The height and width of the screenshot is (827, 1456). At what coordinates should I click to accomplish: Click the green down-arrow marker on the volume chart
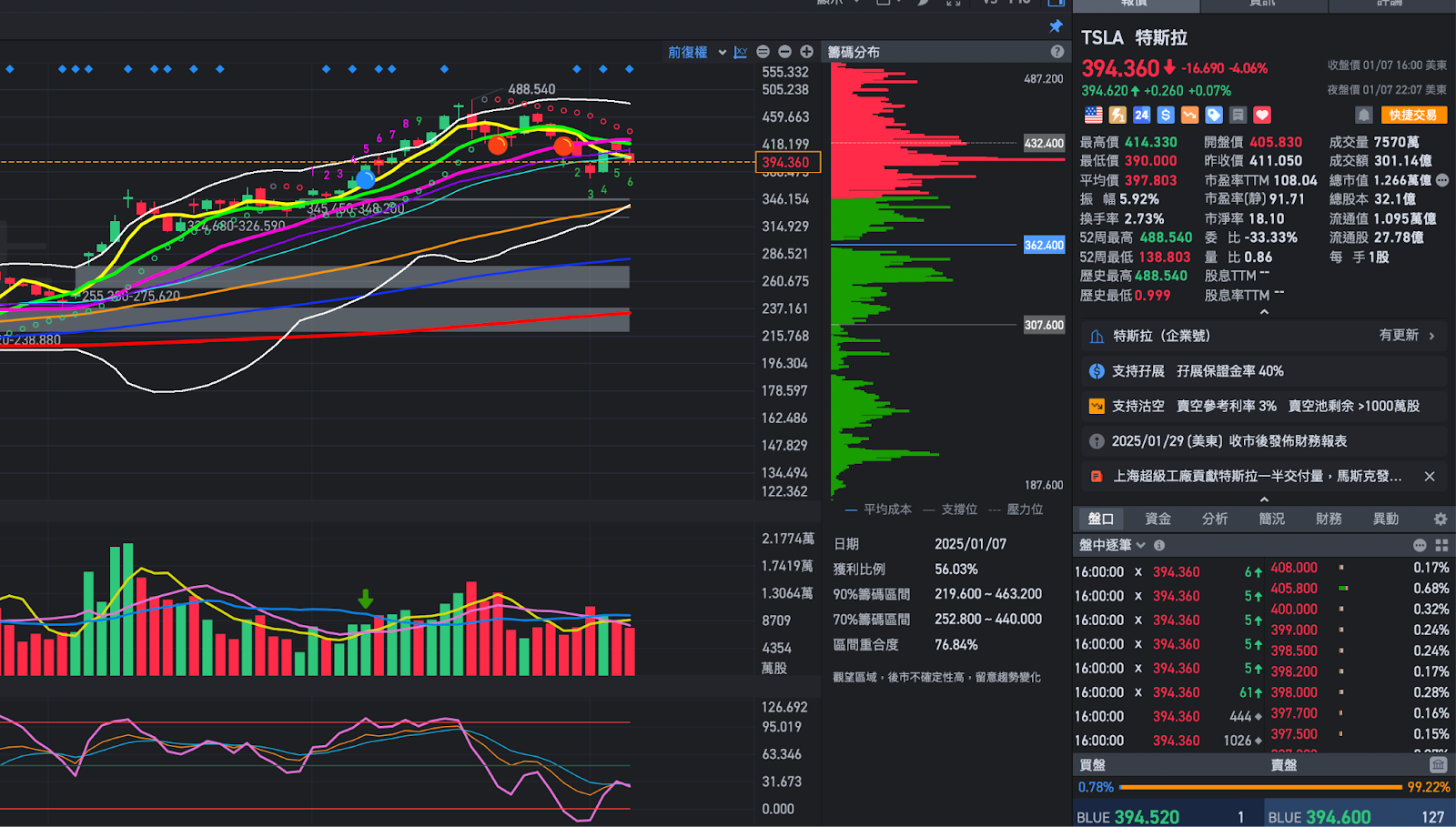[366, 599]
